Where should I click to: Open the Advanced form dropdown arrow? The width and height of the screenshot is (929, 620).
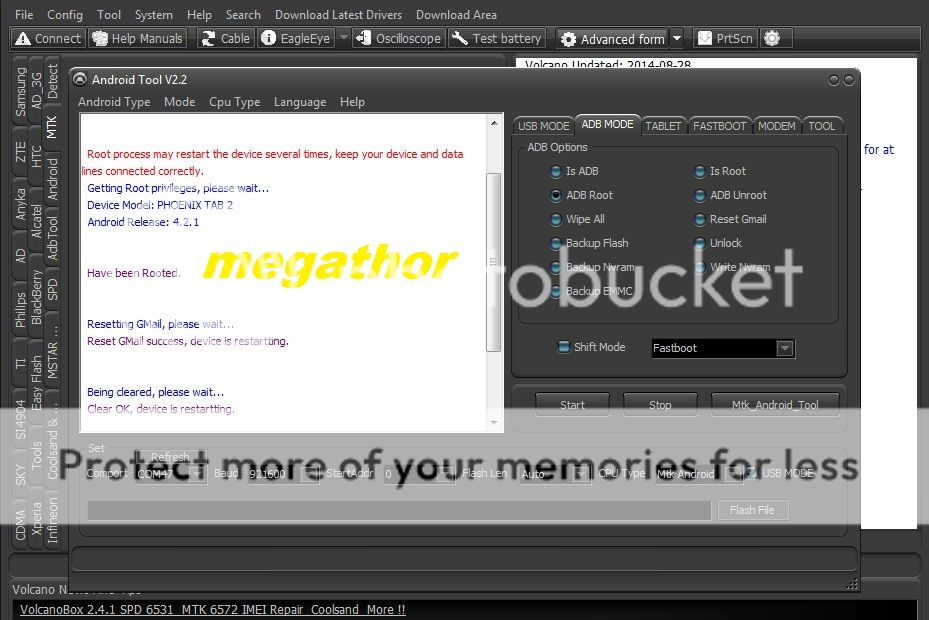point(677,39)
